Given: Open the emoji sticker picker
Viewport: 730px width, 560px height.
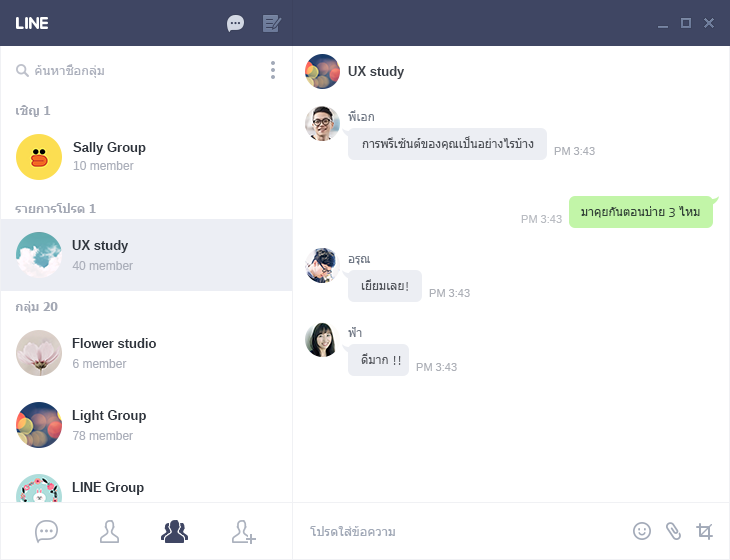Looking at the screenshot, I should (642, 531).
